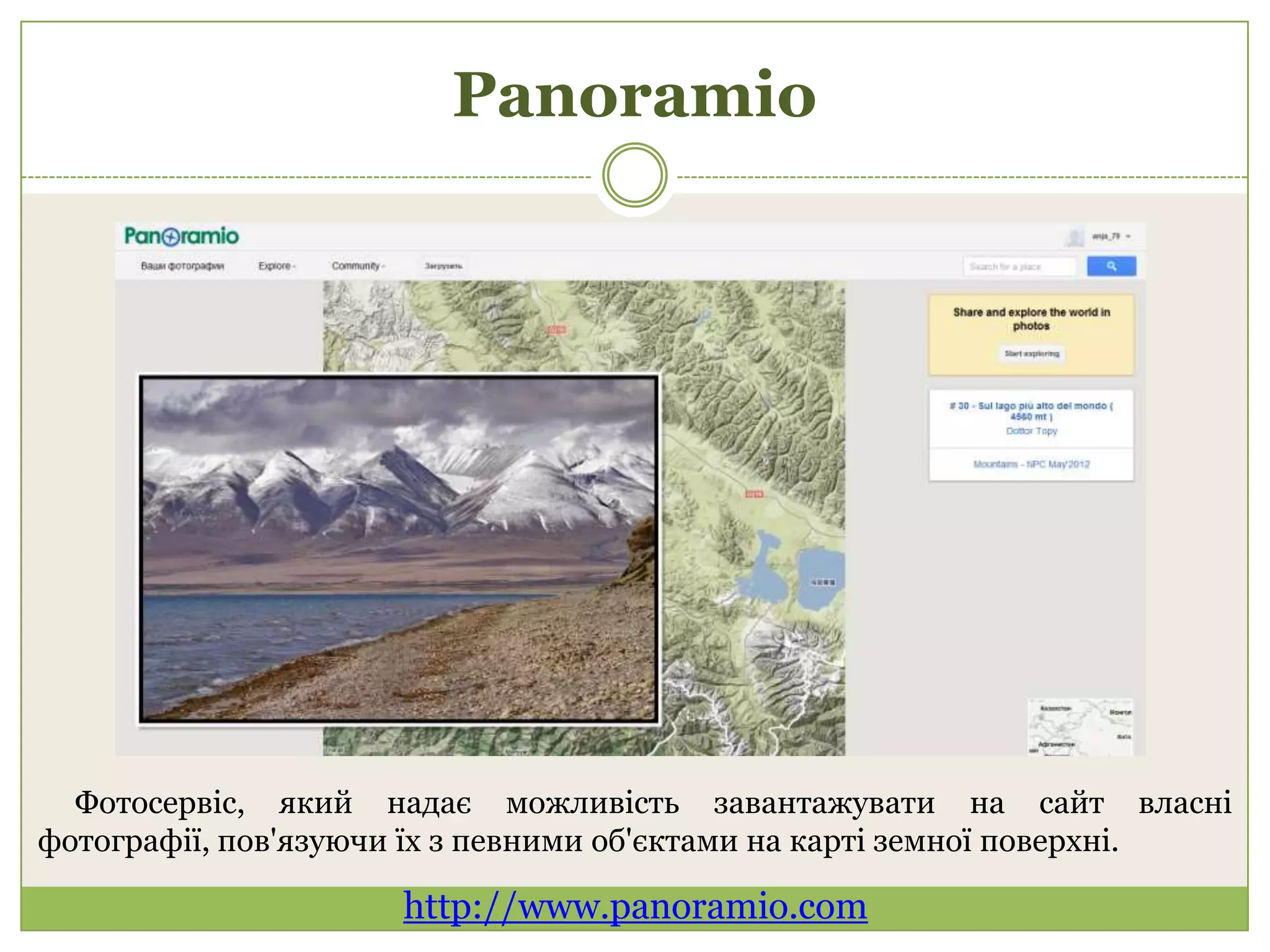This screenshot has height=952, width=1270.
Task: Click the red road marker above the lakes
Action: click(x=754, y=494)
